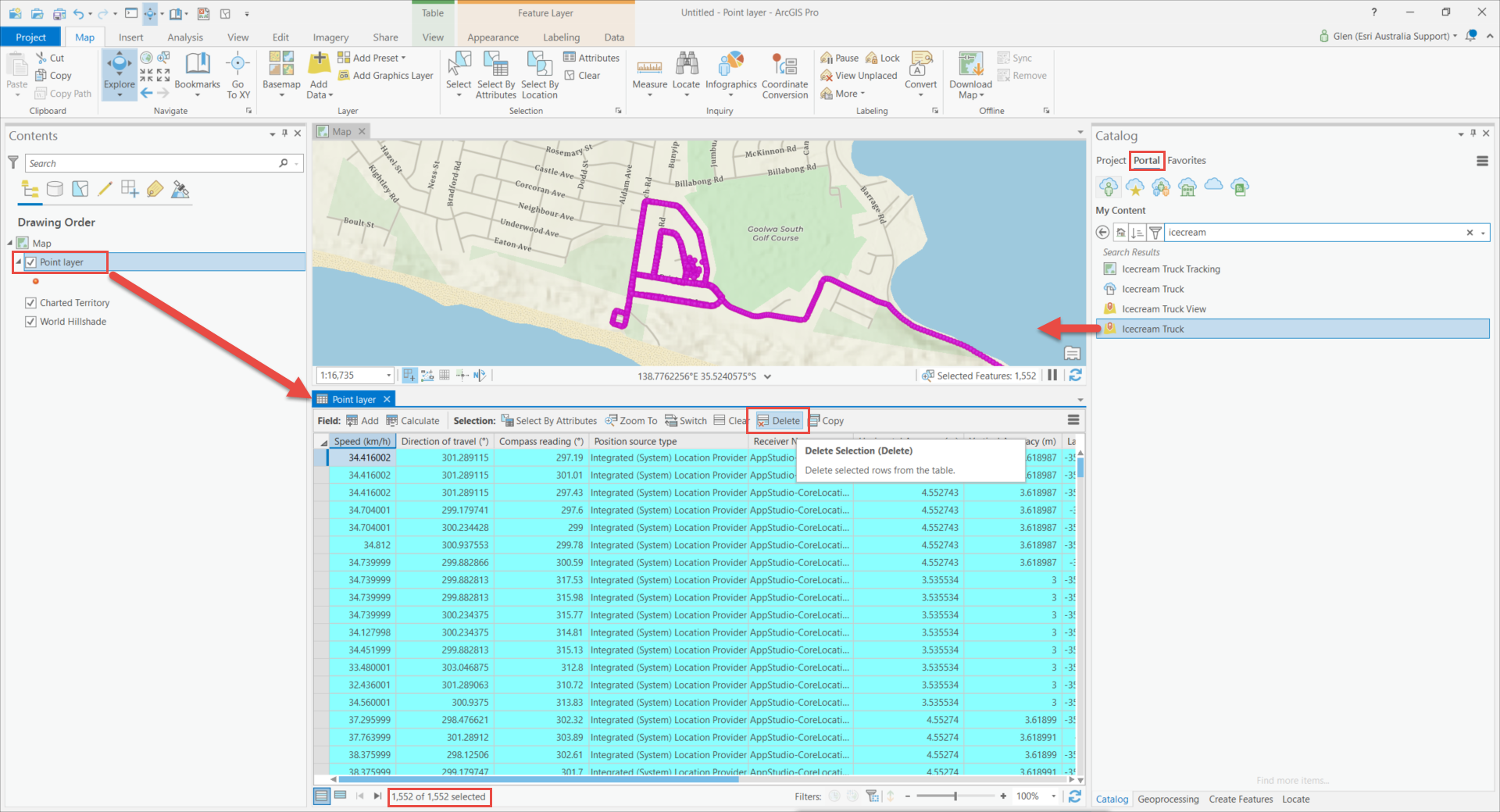The image size is (1500, 812).
Task: Disable the World Hillshade layer
Action: pos(30,321)
